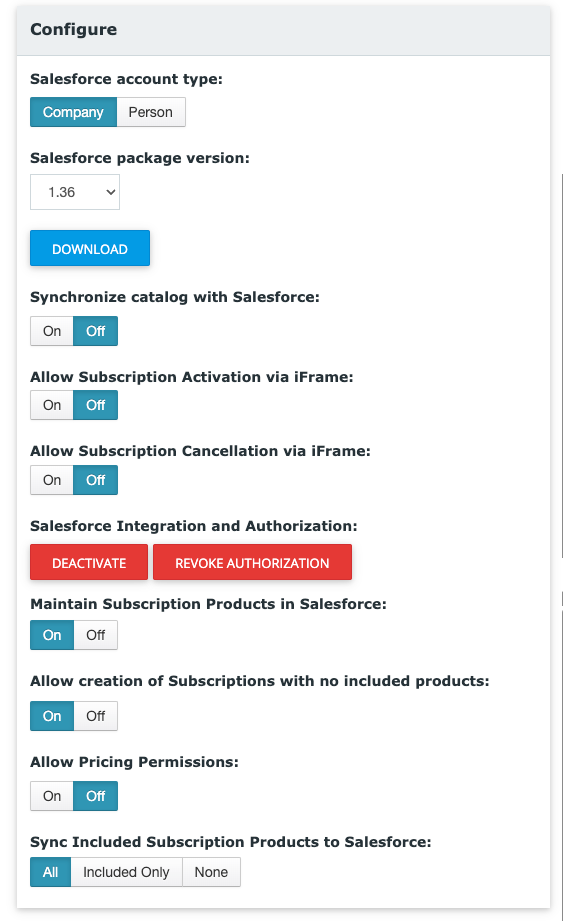Open the Salesforce package version dropdown
Screen dimensions: 563x921
pos(75,192)
